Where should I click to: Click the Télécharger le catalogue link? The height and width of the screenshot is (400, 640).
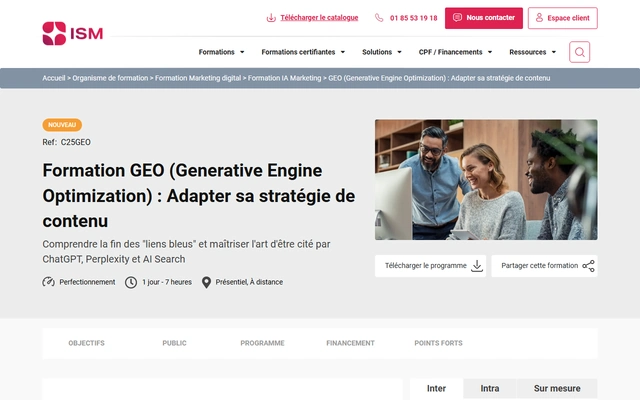(x=319, y=18)
